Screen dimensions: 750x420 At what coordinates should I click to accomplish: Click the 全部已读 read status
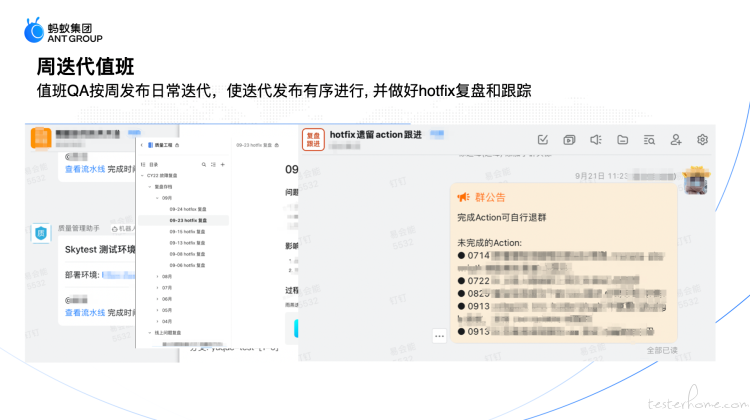pyautogui.click(x=662, y=350)
